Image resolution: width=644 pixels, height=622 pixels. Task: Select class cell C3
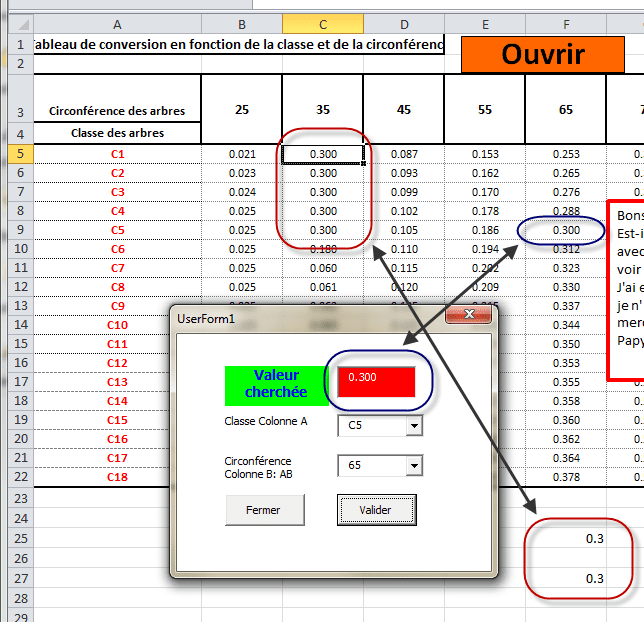(117, 192)
